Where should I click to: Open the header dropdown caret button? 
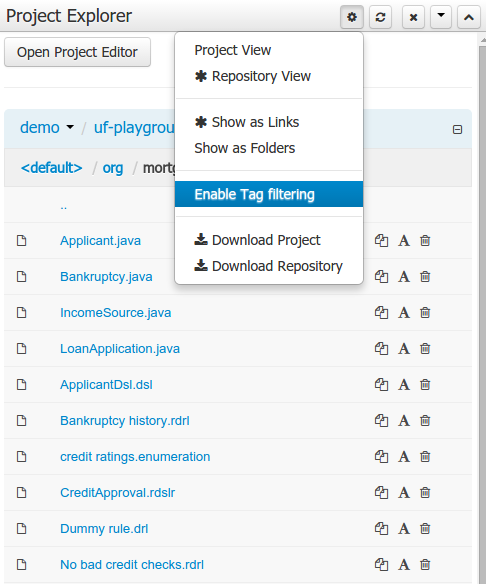(441, 17)
